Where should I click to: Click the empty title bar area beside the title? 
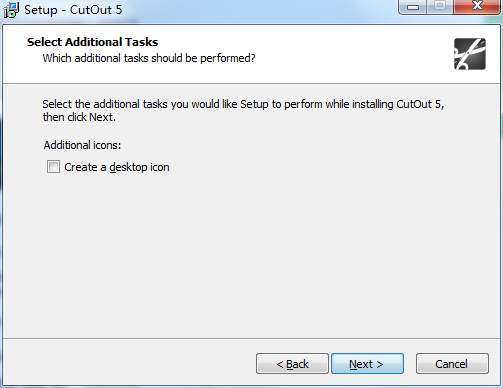click(x=260, y=10)
